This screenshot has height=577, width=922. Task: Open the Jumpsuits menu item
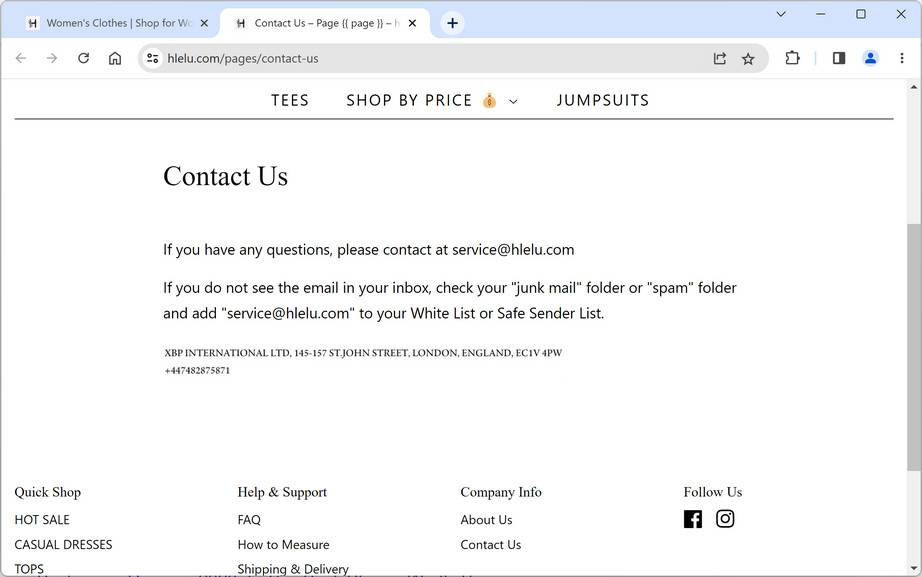tap(603, 100)
